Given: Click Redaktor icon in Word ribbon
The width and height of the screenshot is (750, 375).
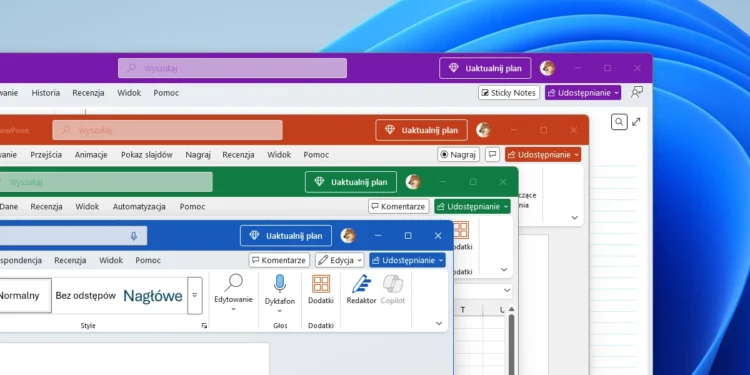Looking at the screenshot, I should click(x=362, y=284).
